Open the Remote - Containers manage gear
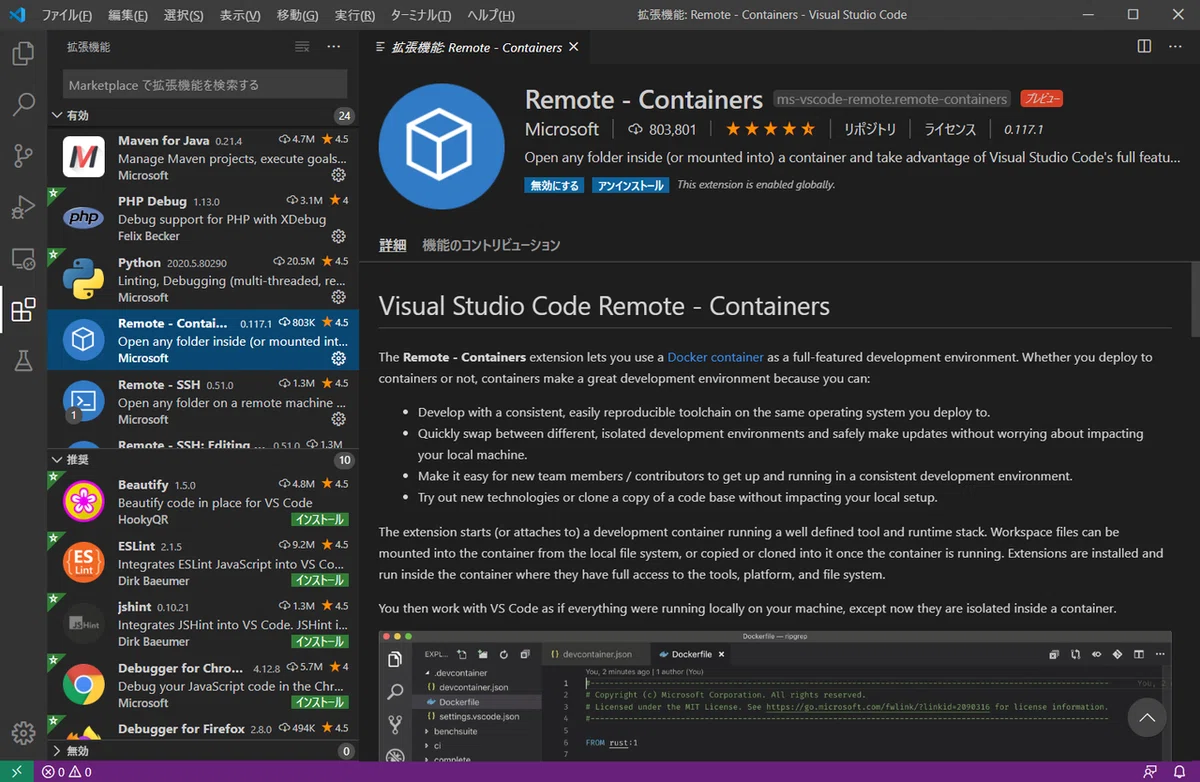Viewport: 1200px width, 782px height. point(339,358)
